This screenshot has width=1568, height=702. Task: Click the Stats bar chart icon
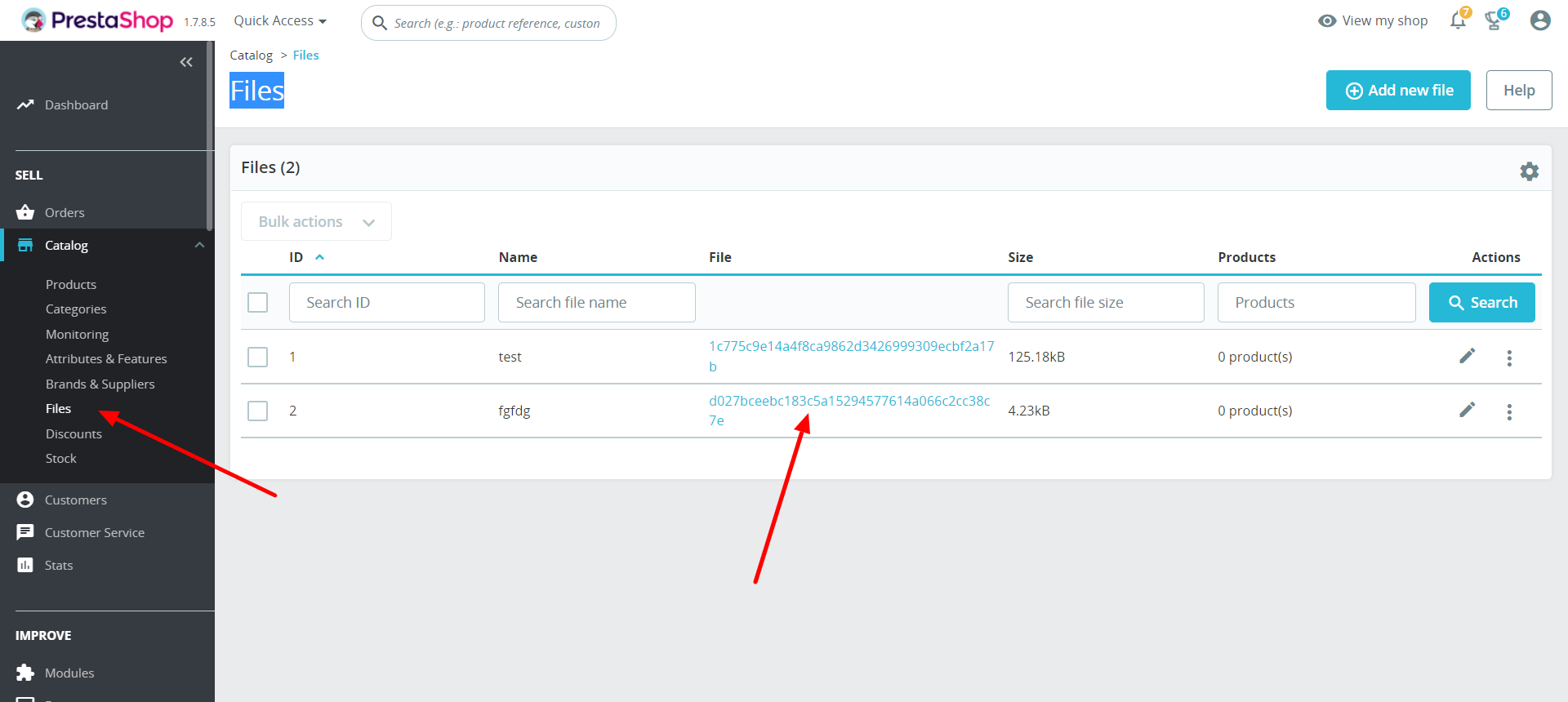point(25,565)
